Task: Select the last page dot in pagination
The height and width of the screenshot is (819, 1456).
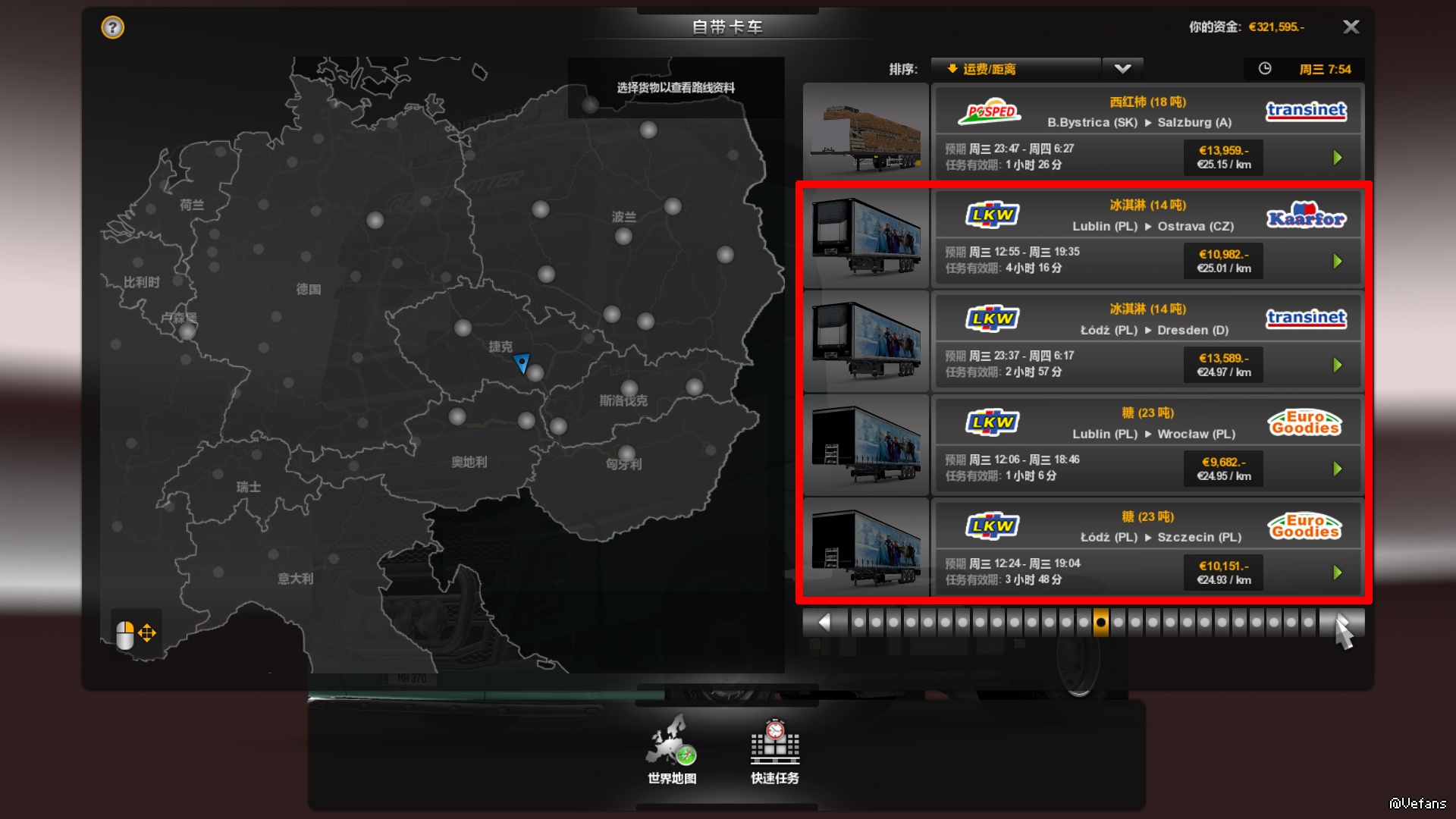Action: click(1308, 623)
